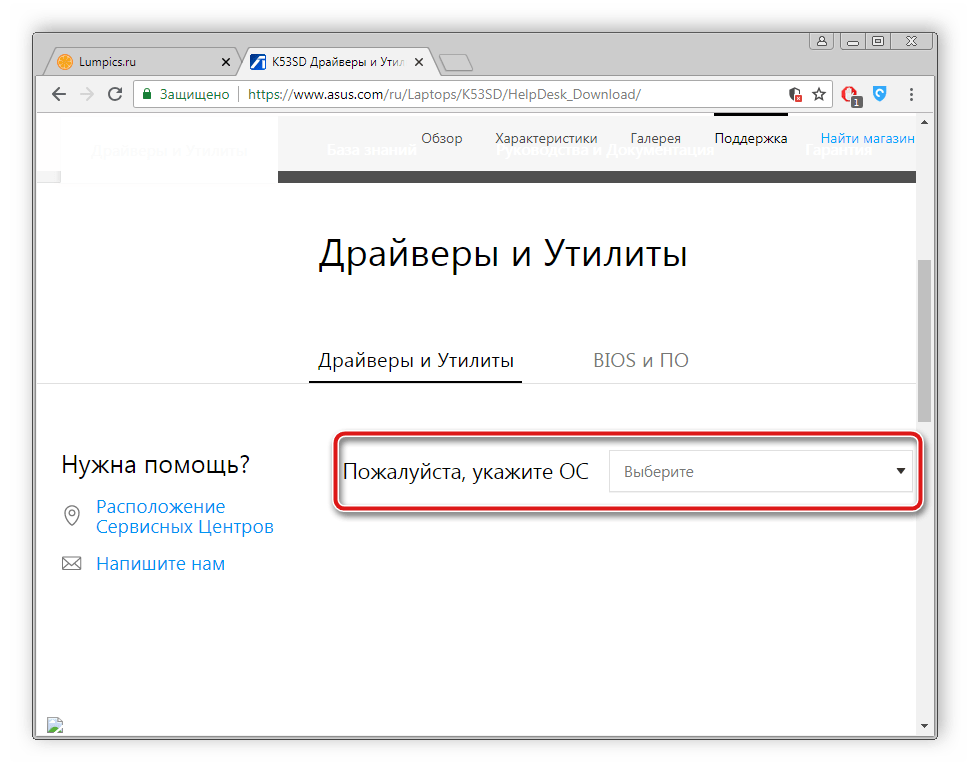The width and height of the screenshot is (970, 772).
Task: Click the blue shield extension icon
Action: tap(879, 94)
